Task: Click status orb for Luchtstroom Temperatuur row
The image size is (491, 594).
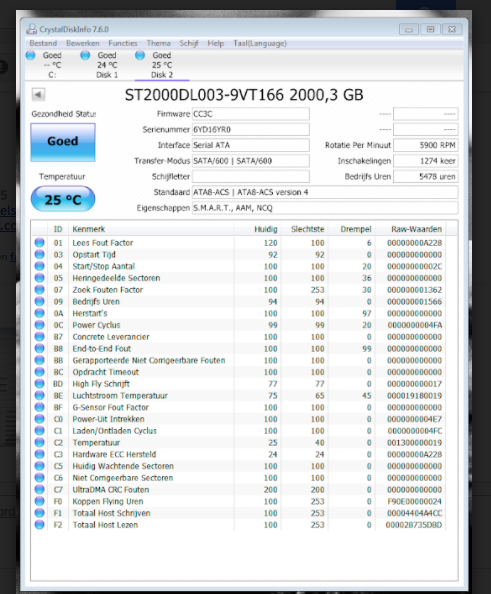Action: 39,395
